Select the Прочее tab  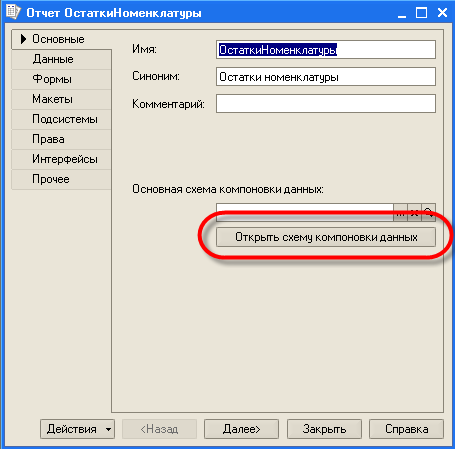point(61,179)
